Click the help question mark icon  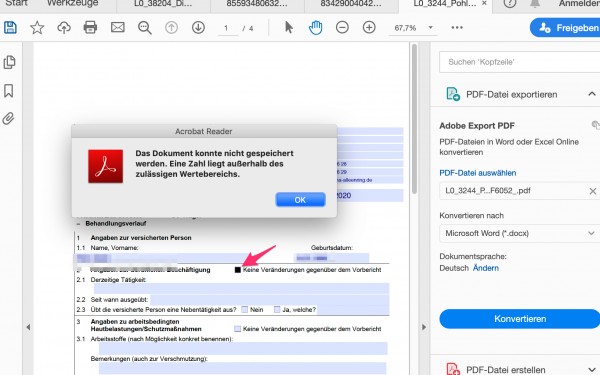(510, 3)
